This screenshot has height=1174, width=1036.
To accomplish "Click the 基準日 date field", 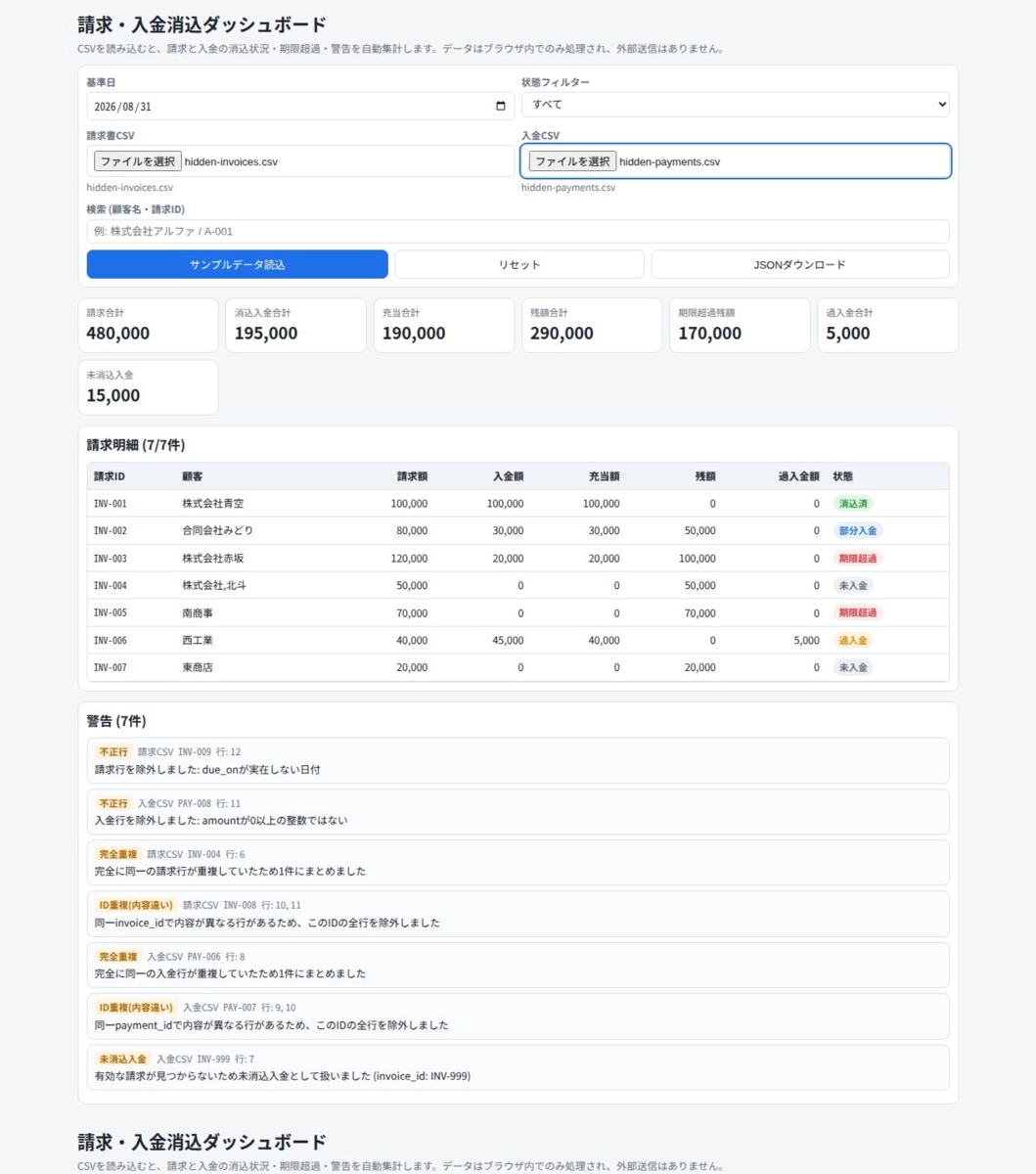I will pyautogui.click(x=300, y=106).
